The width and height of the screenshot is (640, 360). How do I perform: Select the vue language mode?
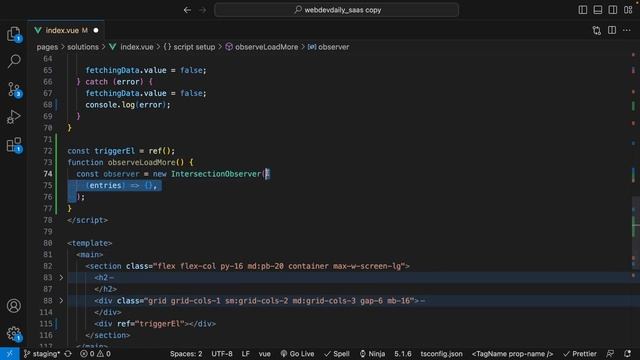click(x=265, y=354)
